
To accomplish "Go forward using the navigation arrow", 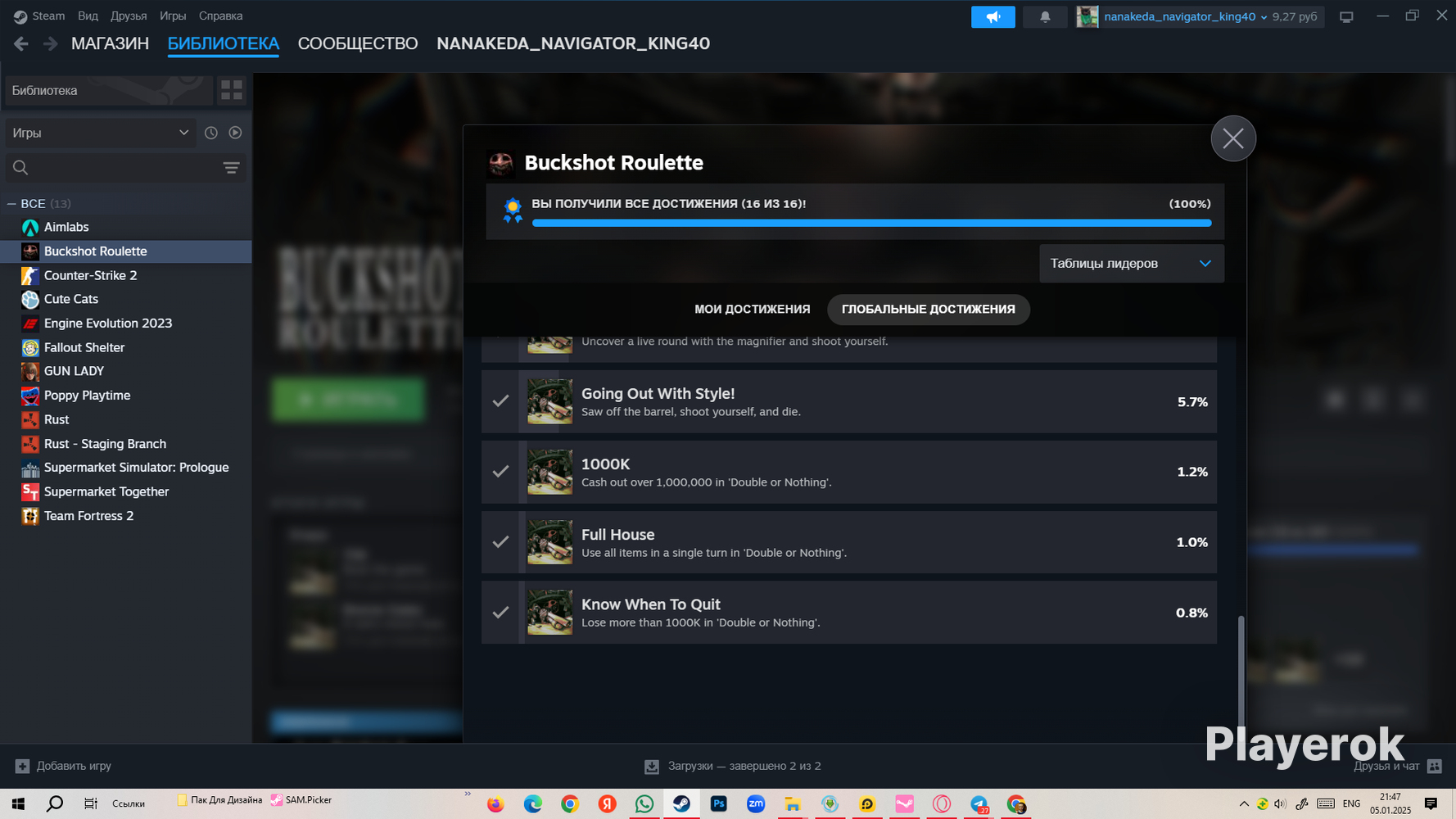I will click(51, 43).
